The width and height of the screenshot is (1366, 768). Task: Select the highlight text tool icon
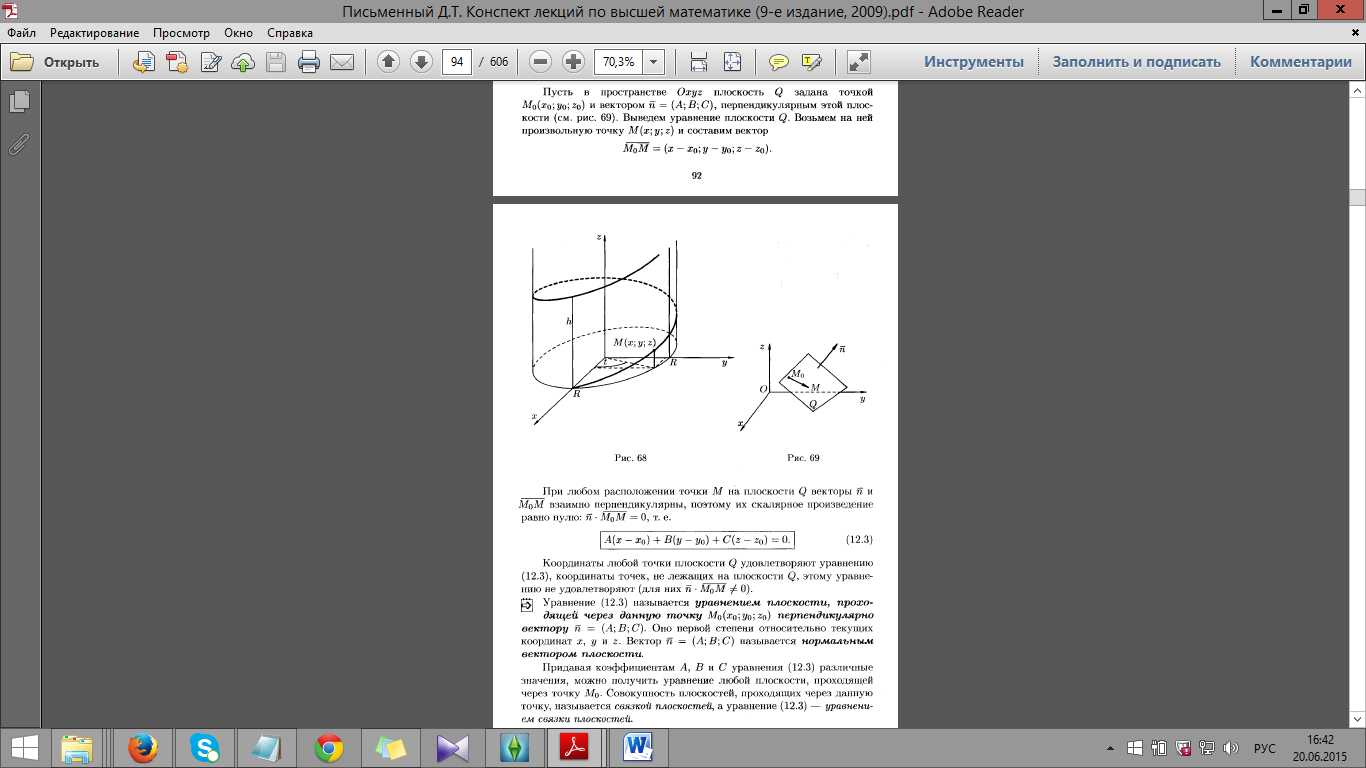(x=811, y=62)
